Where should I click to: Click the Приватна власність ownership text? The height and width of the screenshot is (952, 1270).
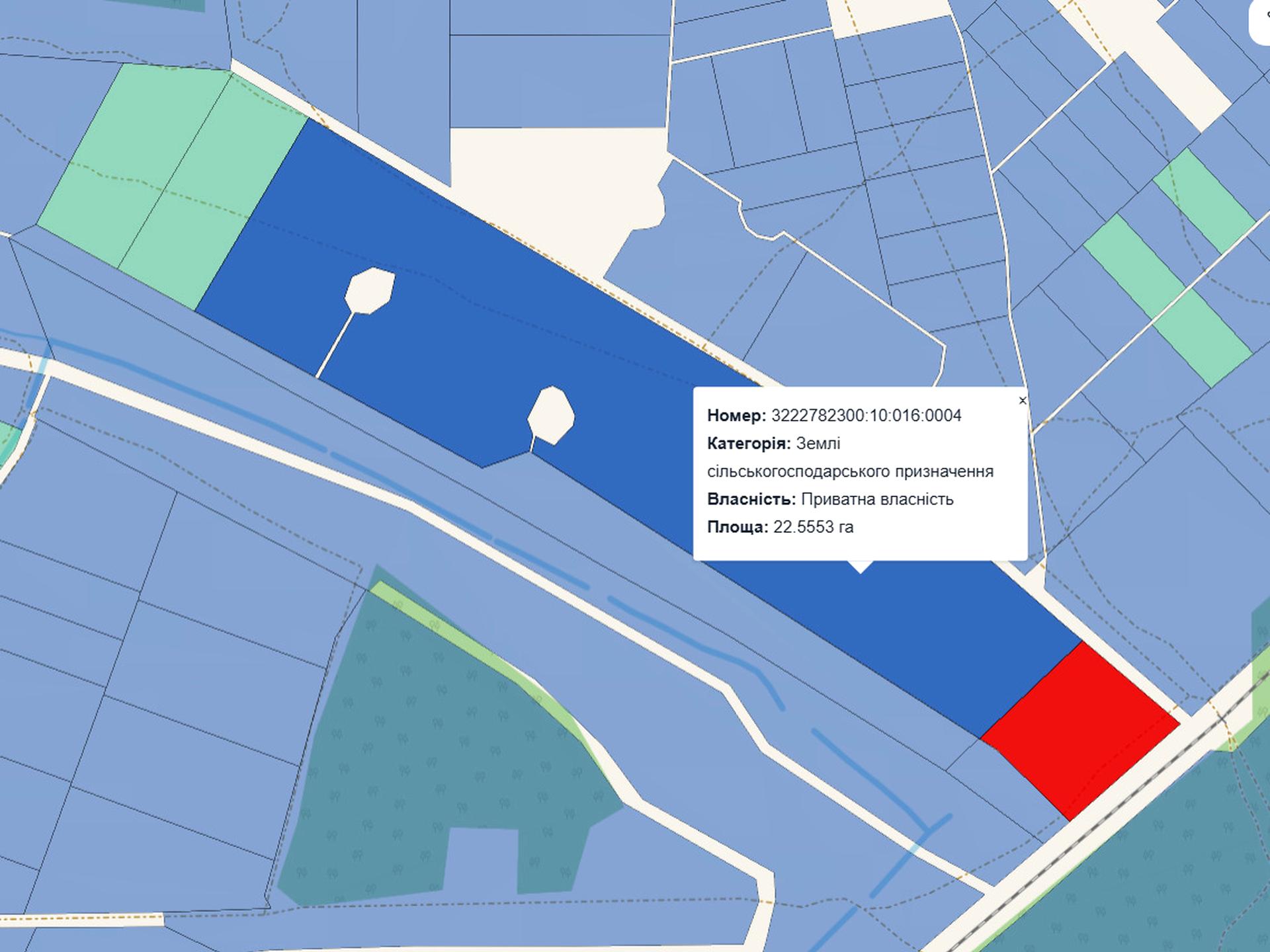click(x=876, y=499)
